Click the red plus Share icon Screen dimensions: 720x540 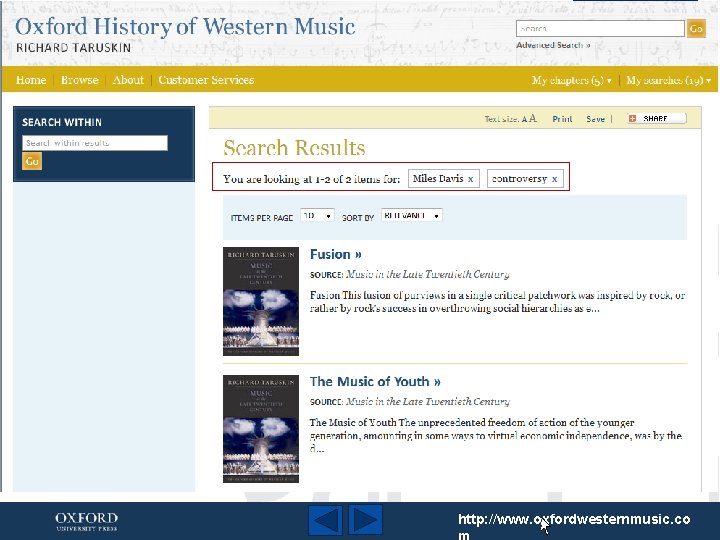coord(632,118)
